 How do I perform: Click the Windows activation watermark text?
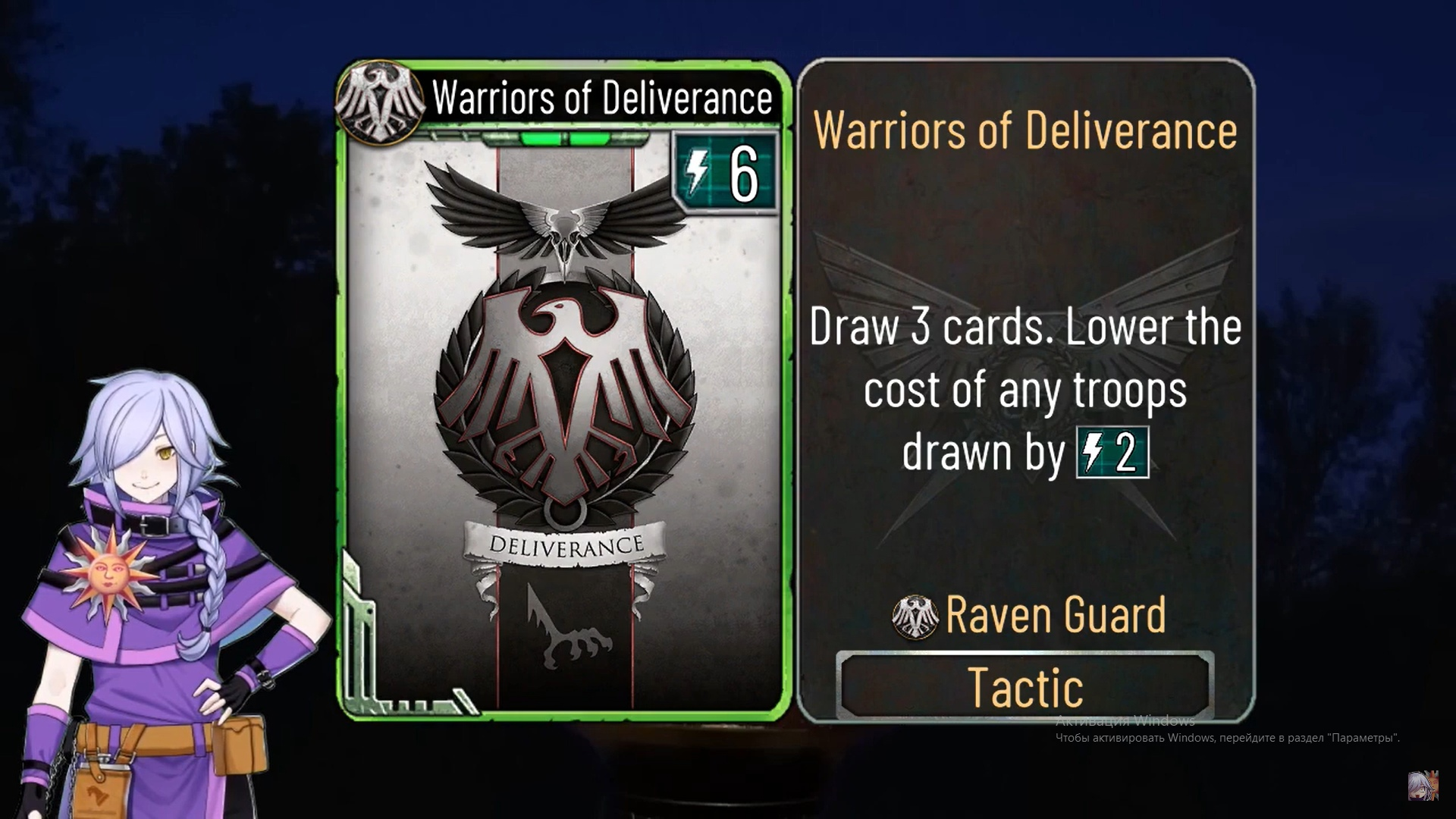pos(1227,730)
